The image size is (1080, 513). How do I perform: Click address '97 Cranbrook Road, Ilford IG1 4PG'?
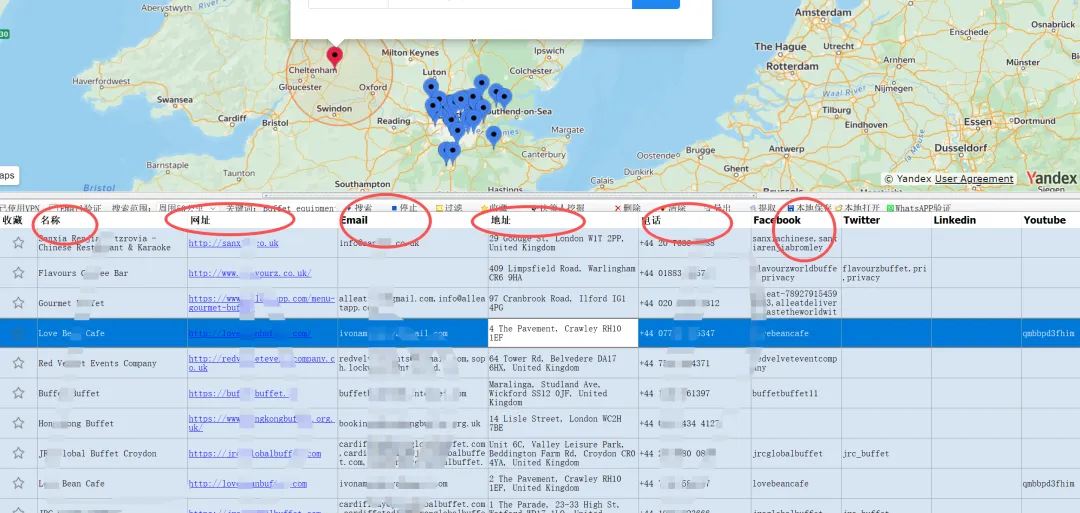[563, 303]
